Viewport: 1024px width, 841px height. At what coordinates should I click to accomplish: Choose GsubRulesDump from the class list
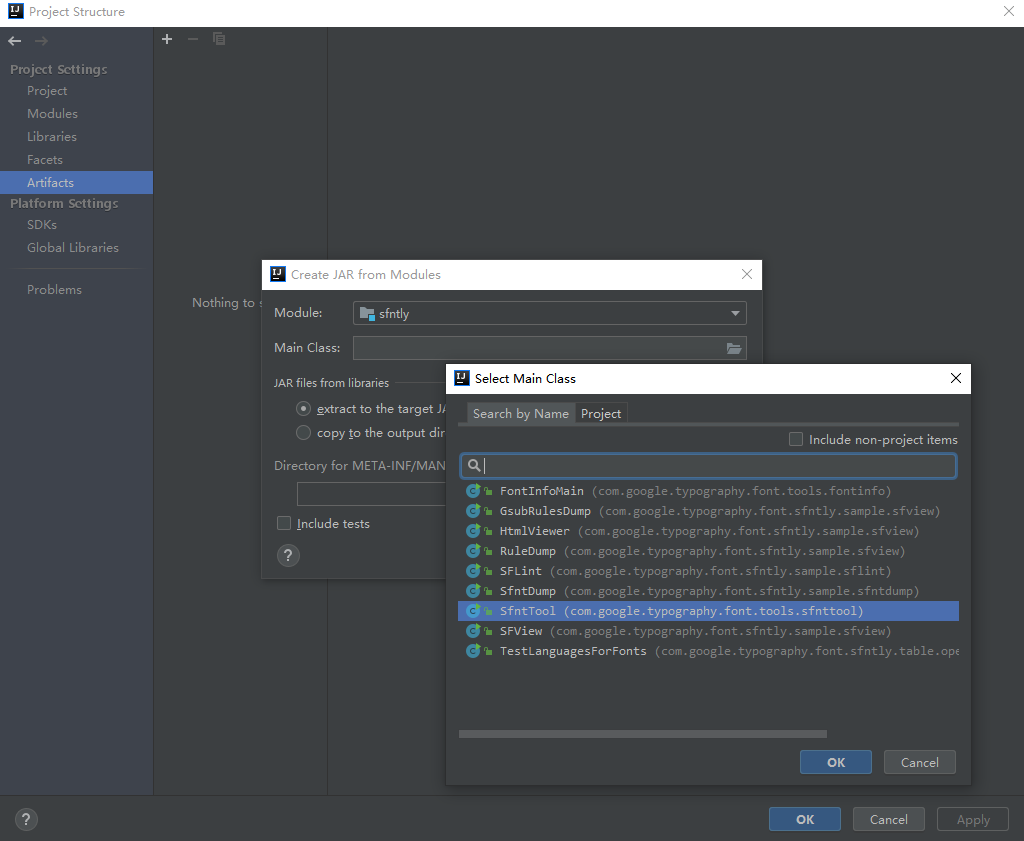pos(545,511)
